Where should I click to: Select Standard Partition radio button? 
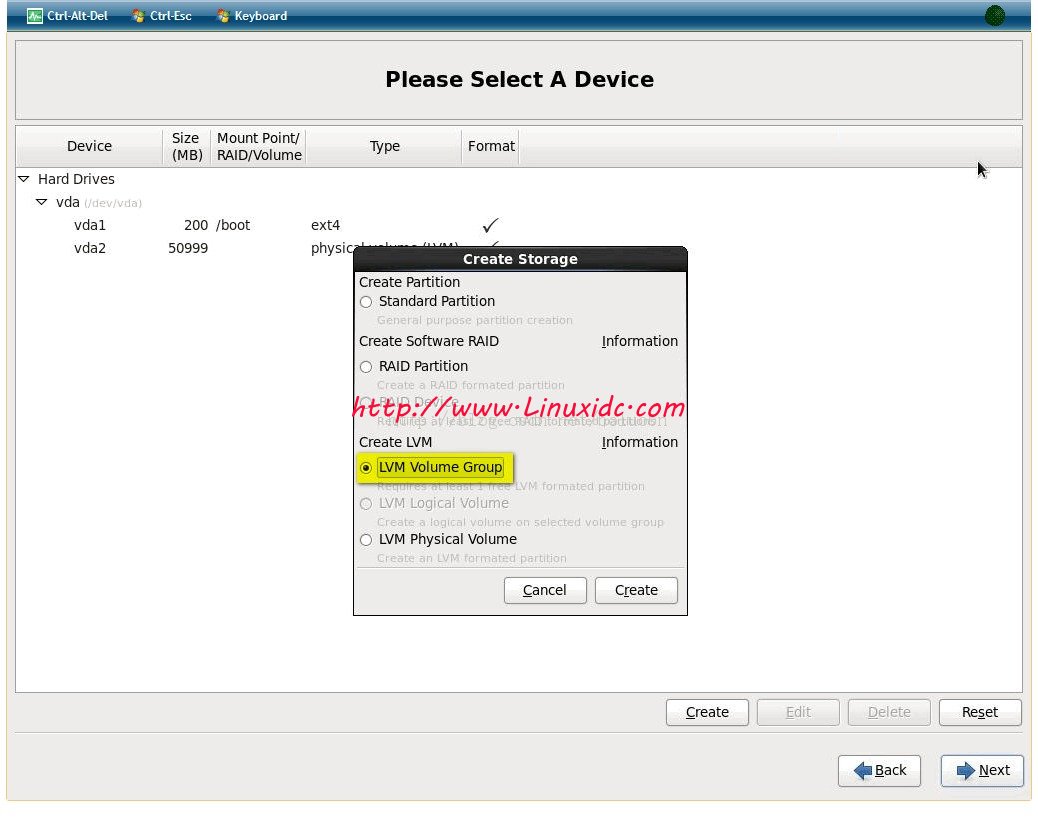click(366, 302)
